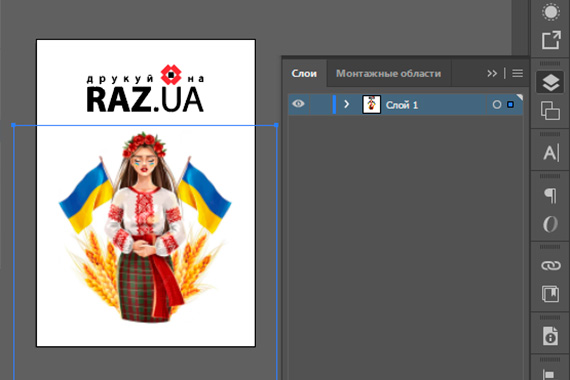Image resolution: width=570 pixels, height=380 pixels.
Task: Expand the Слой 1 layer contents
Action: tap(346, 104)
